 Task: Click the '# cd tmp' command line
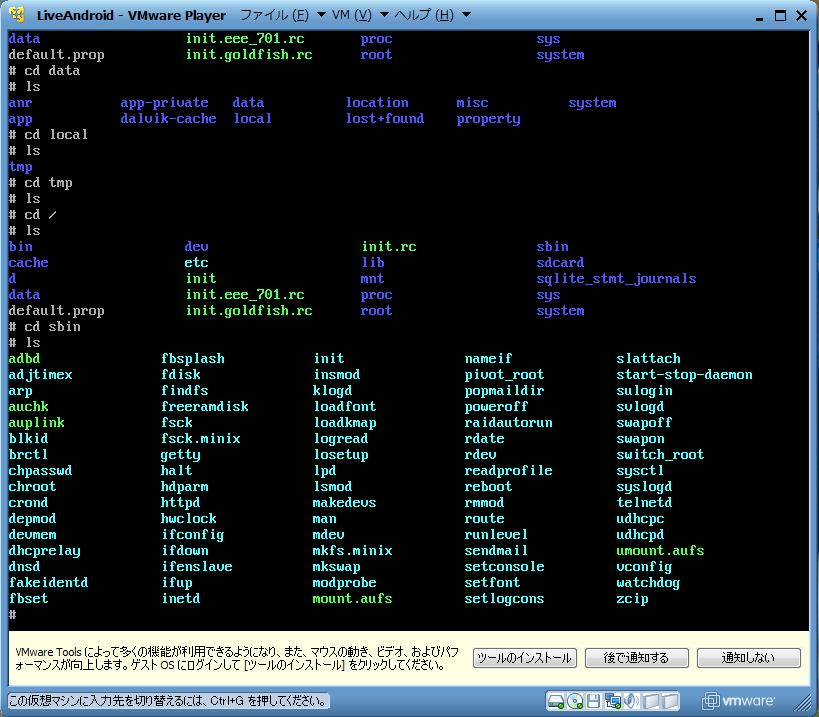pyautogui.click(x=40, y=183)
